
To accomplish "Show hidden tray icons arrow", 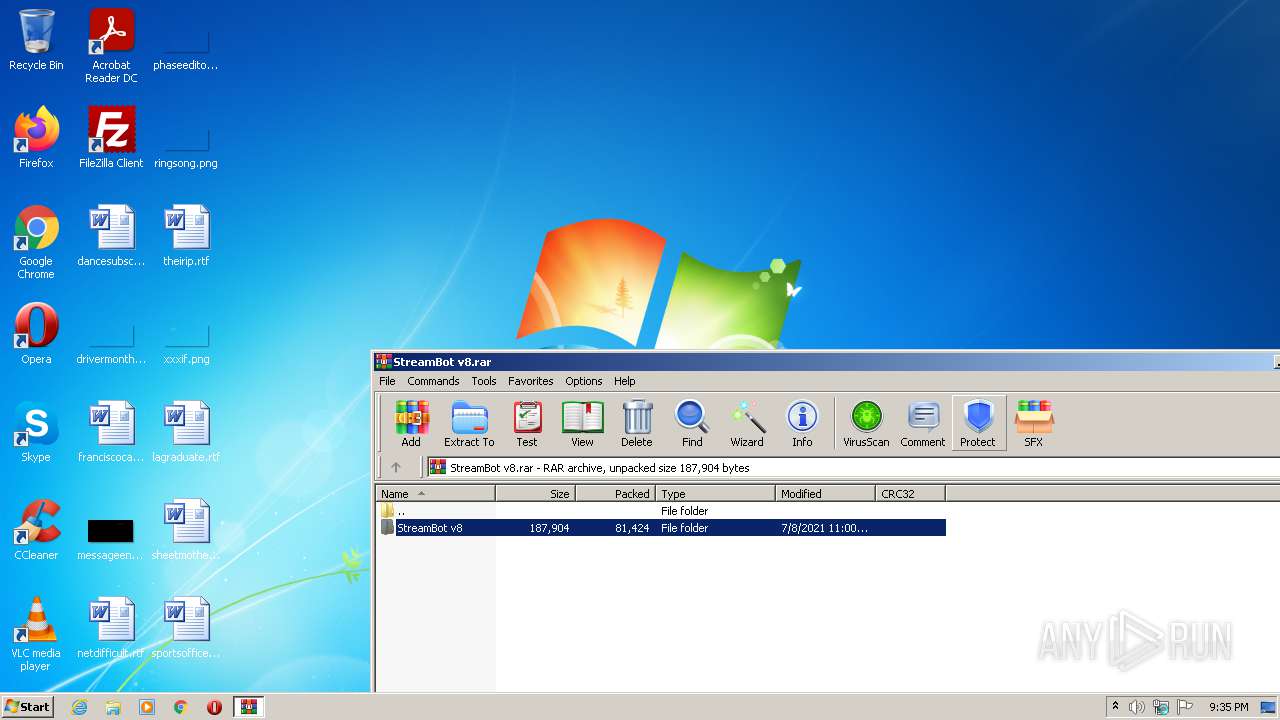I will [x=1115, y=707].
